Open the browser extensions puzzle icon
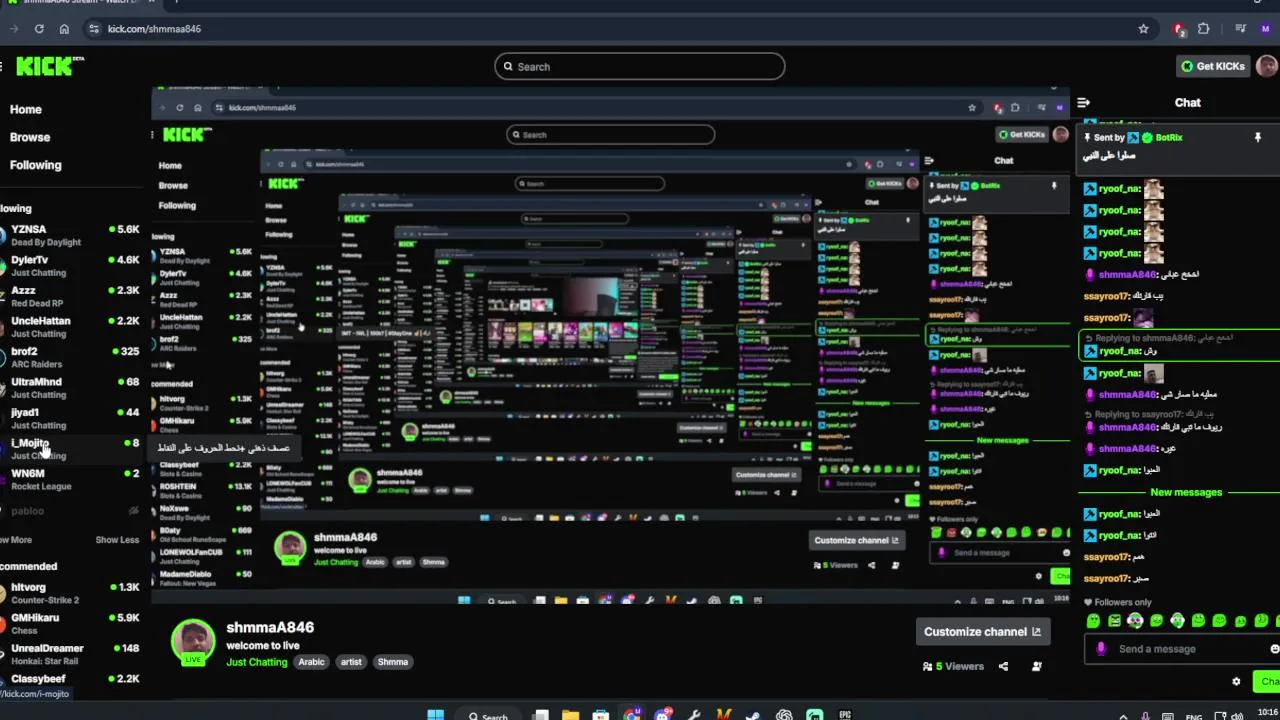 pyautogui.click(x=1203, y=29)
